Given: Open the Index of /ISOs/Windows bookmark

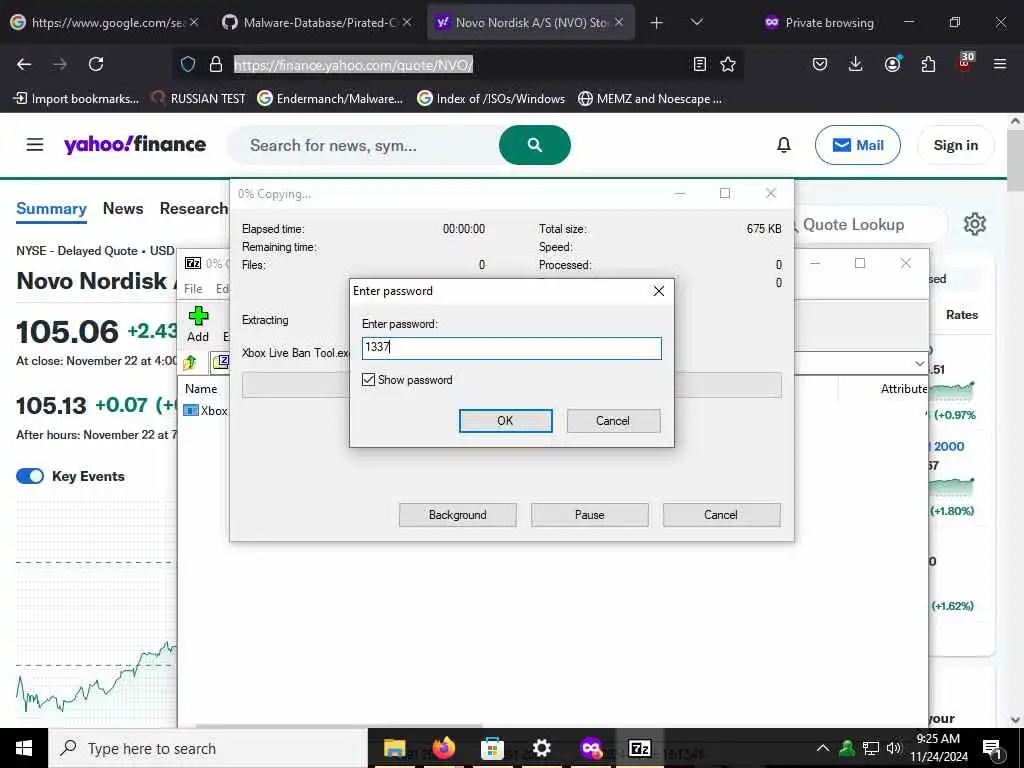Looking at the screenshot, I should click(x=491, y=99).
